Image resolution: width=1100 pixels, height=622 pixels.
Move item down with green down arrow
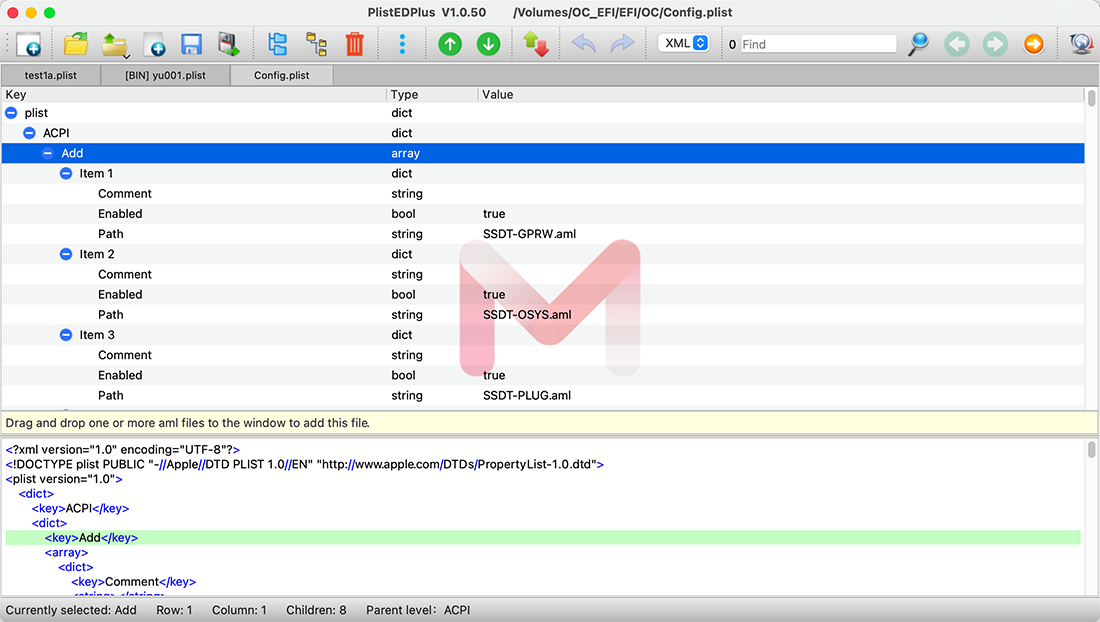[488, 44]
